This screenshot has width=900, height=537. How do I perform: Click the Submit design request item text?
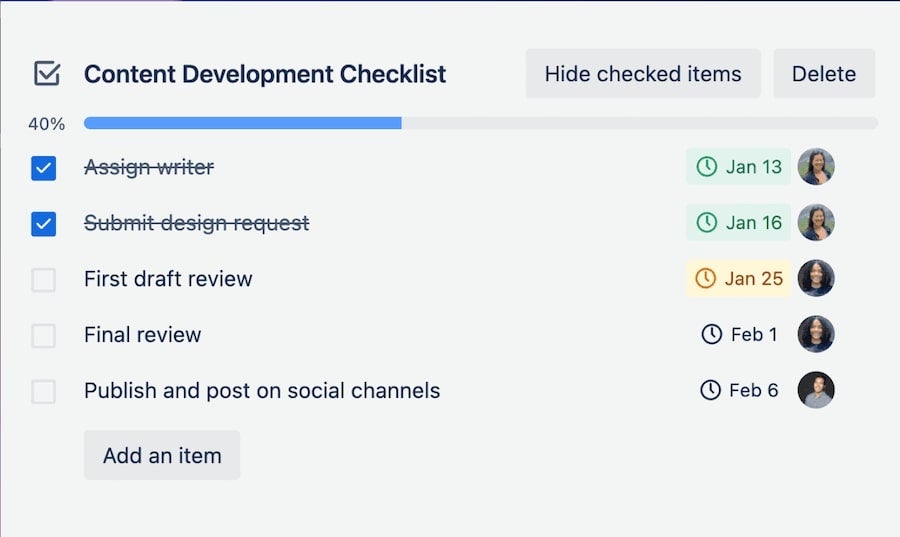pyautogui.click(x=196, y=223)
